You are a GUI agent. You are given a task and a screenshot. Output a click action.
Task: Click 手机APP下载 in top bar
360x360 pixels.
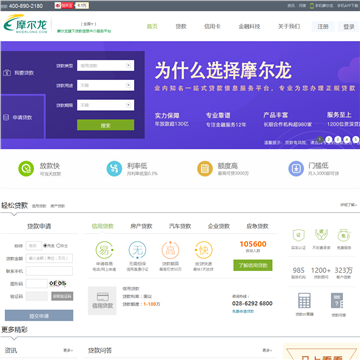click(x=347, y=6)
